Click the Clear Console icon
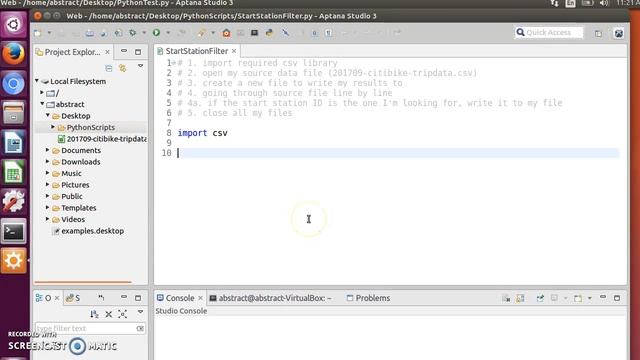This screenshot has height=360, width=640. pyautogui.click(x=506, y=298)
